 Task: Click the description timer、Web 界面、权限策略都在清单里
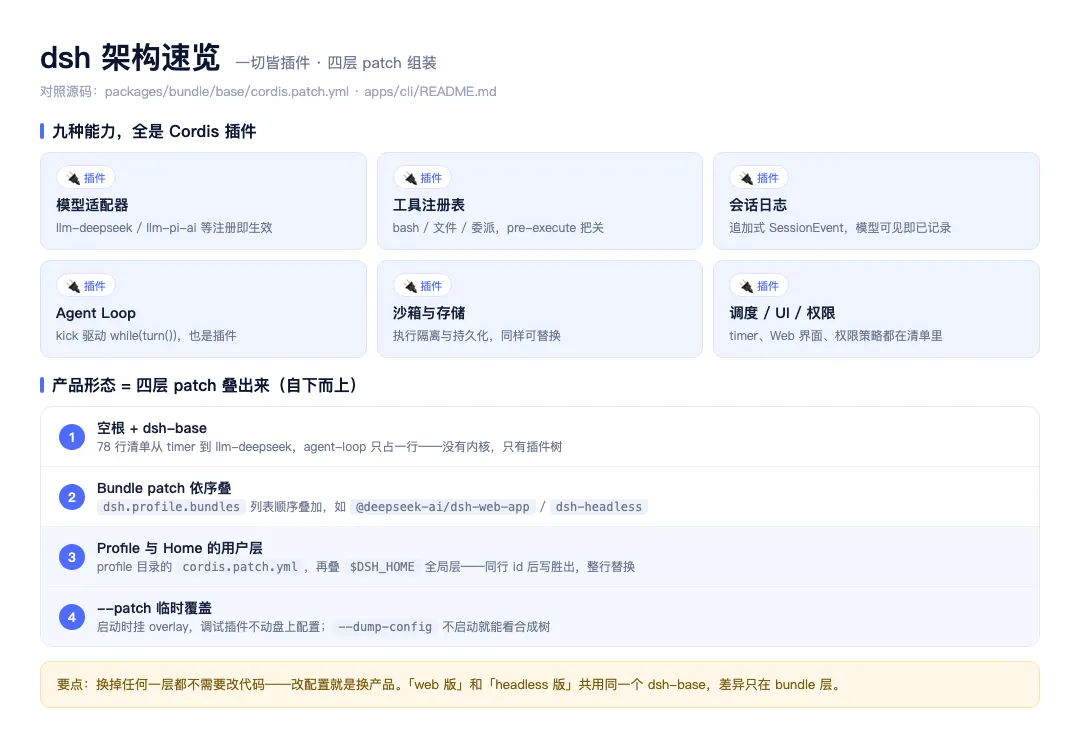pyautogui.click(x=835, y=336)
